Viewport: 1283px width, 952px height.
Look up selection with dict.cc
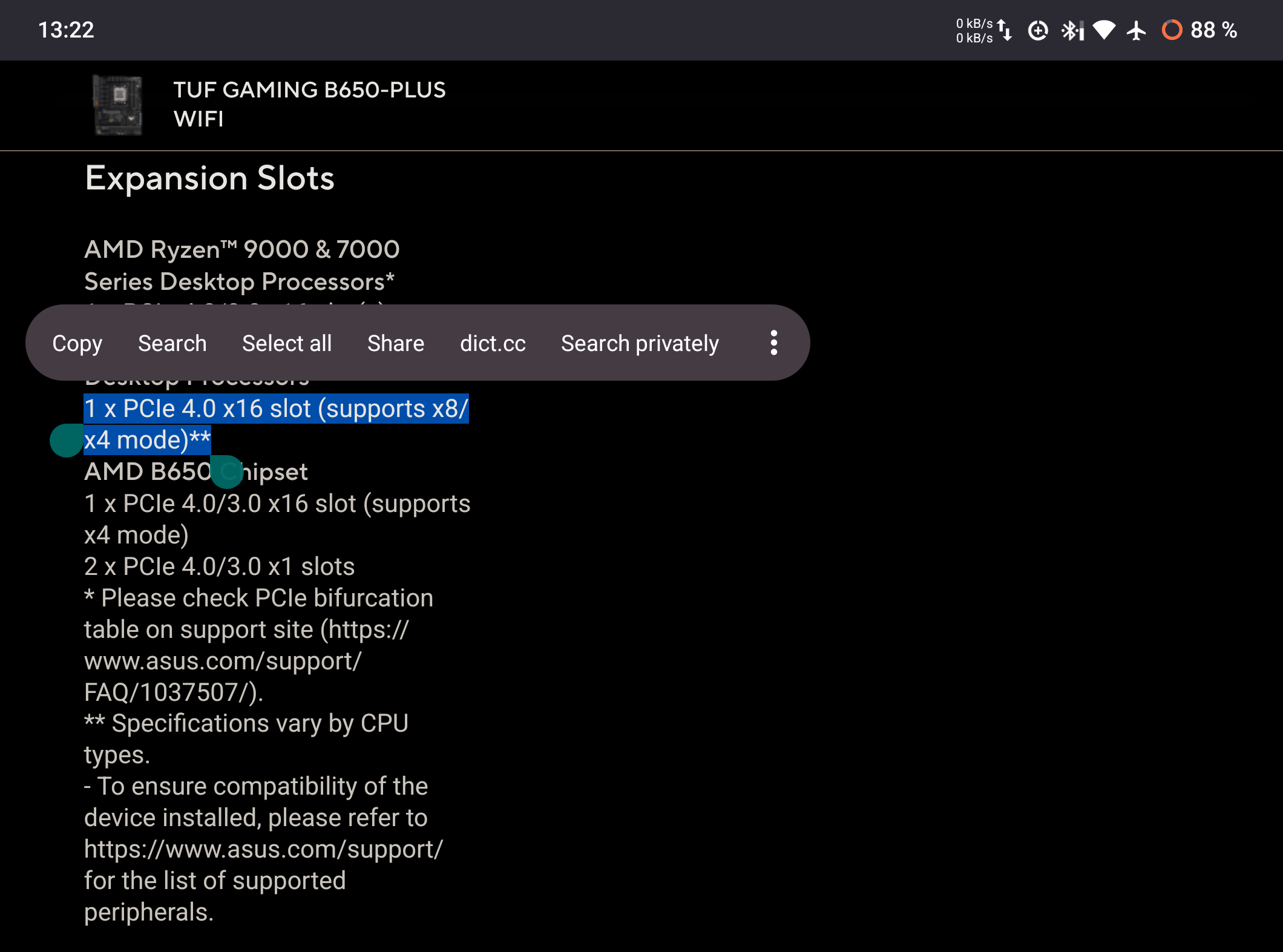493,343
